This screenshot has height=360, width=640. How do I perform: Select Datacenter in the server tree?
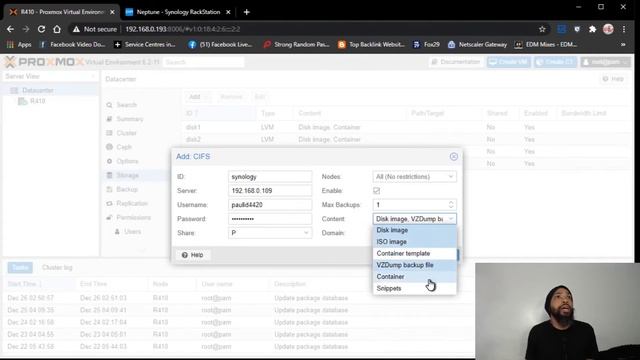point(38,90)
